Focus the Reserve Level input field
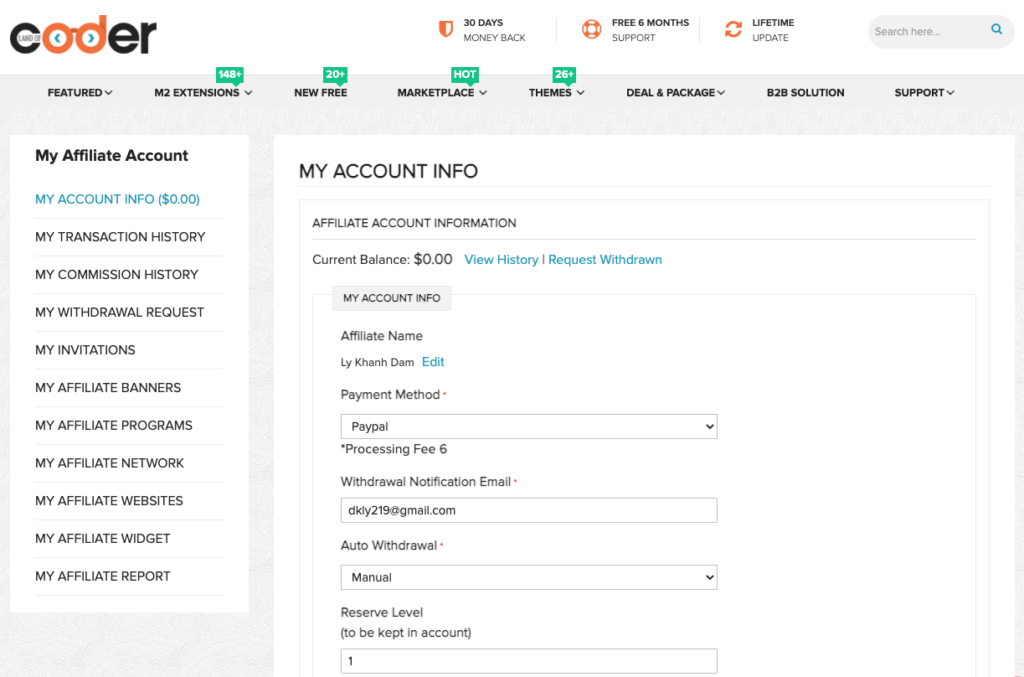The height and width of the screenshot is (677, 1024). click(x=528, y=661)
